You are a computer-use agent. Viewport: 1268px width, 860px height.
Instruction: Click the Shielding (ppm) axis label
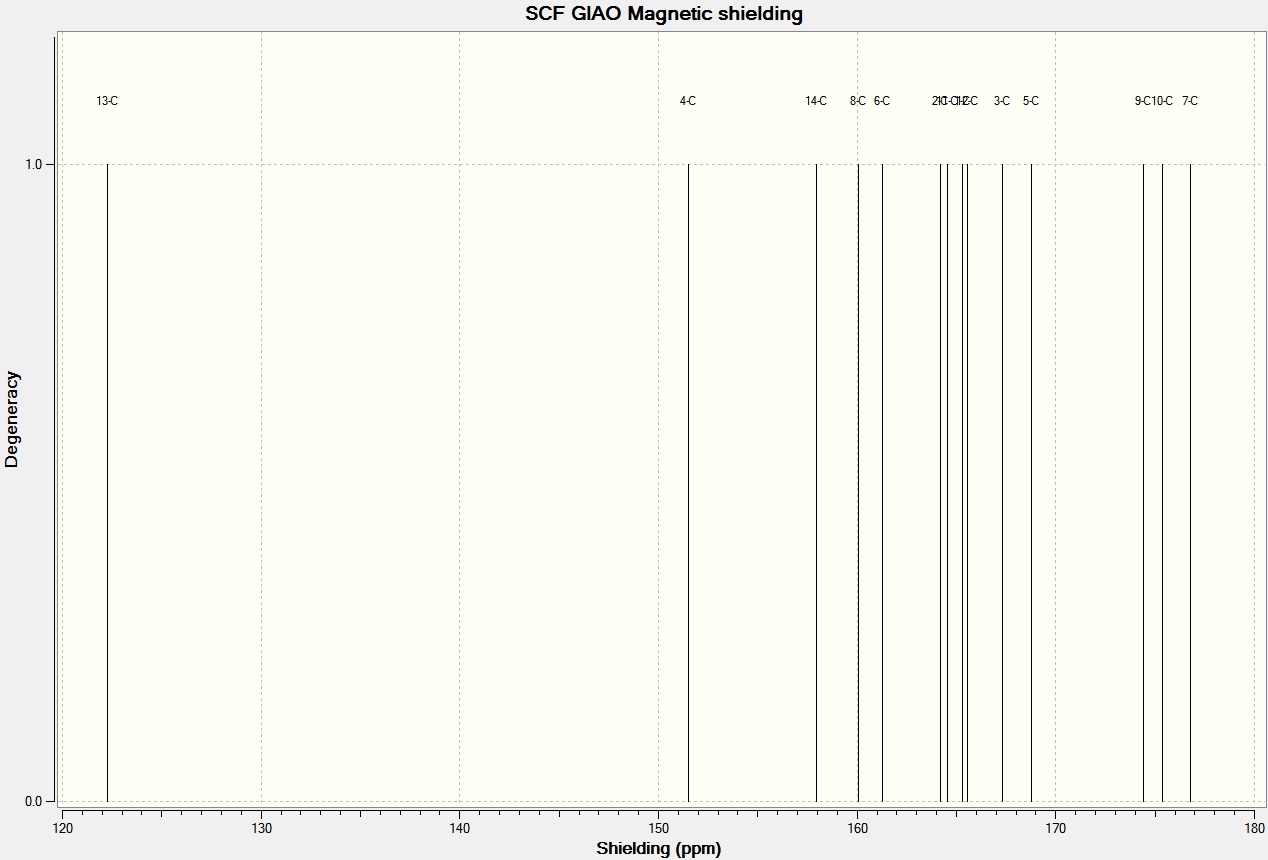[658, 849]
